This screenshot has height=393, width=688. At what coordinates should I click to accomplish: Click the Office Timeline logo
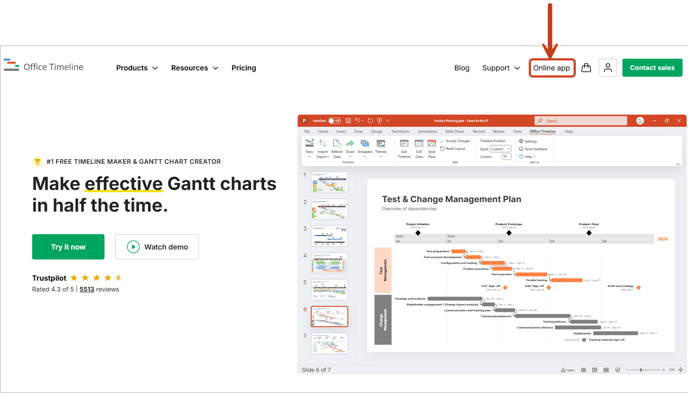43,66
